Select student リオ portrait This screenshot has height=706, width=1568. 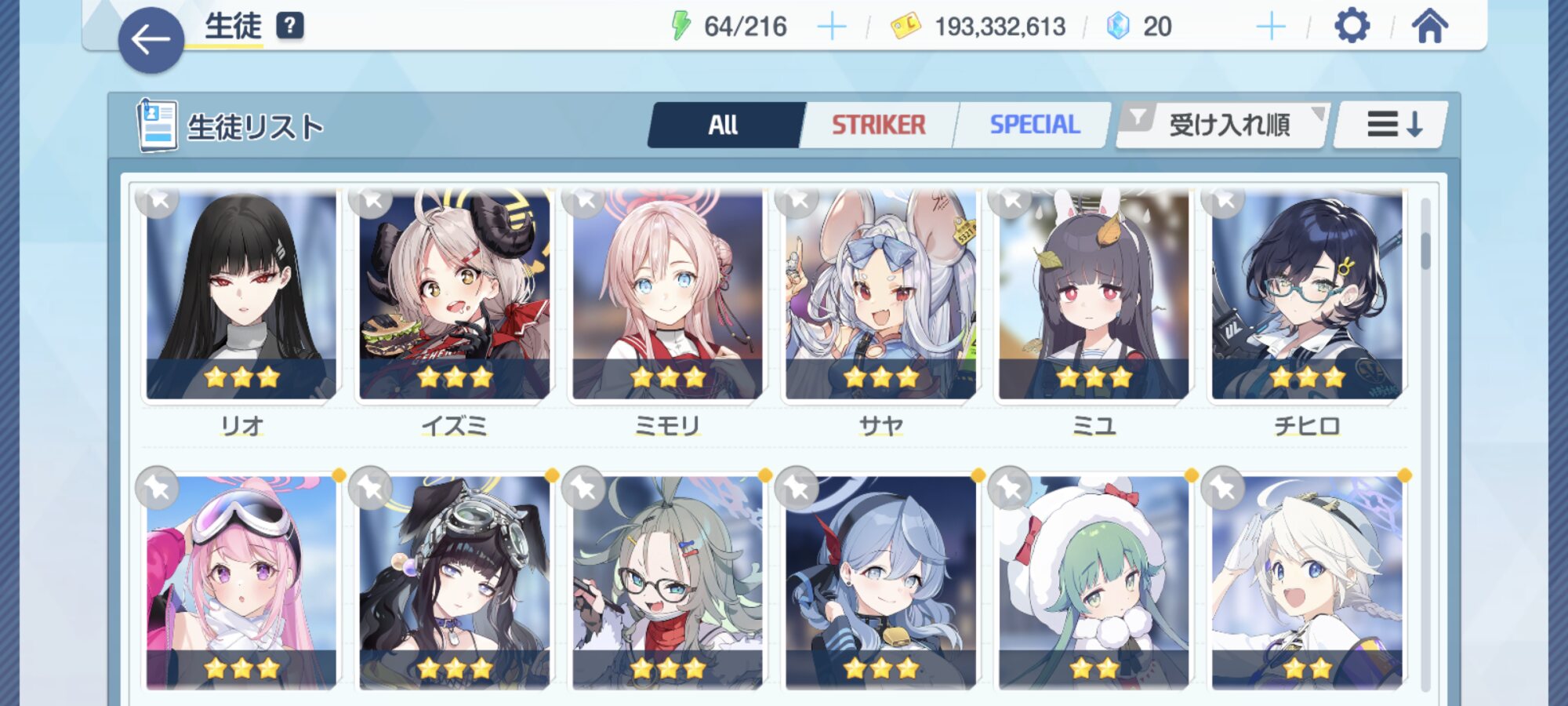pos(241,296)
